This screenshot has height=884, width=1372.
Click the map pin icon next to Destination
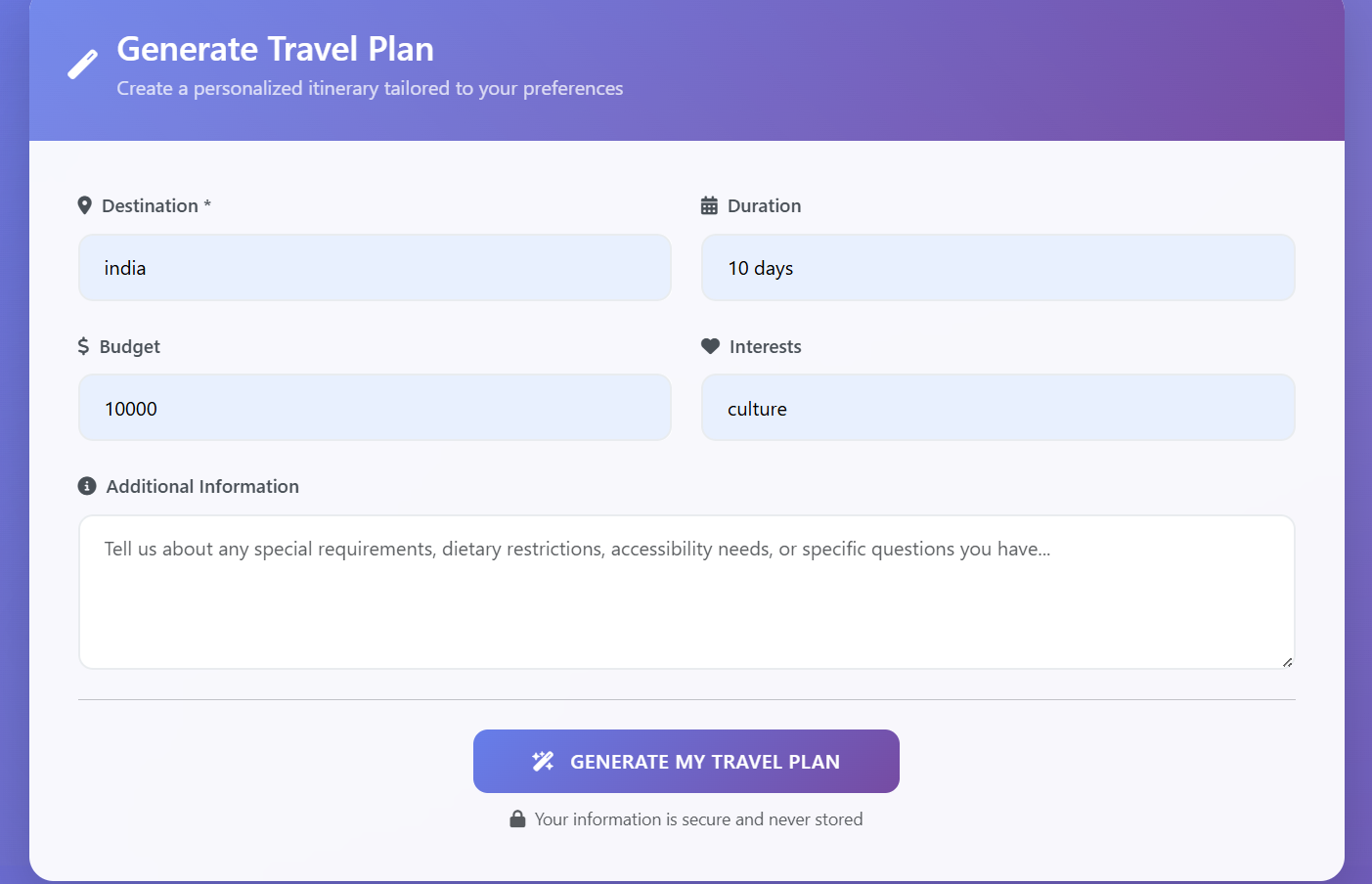(x=85, y=205)
